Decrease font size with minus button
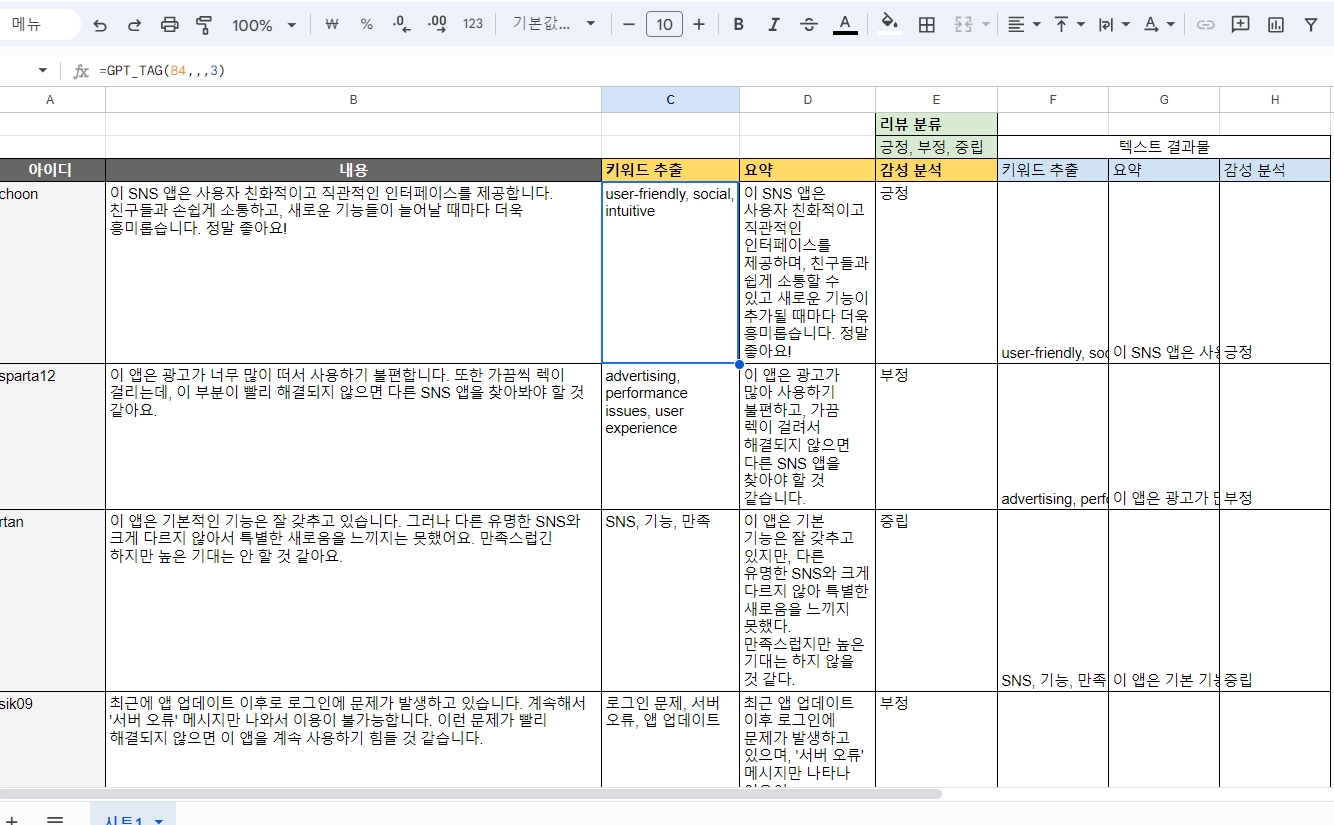 coord(629,25)
